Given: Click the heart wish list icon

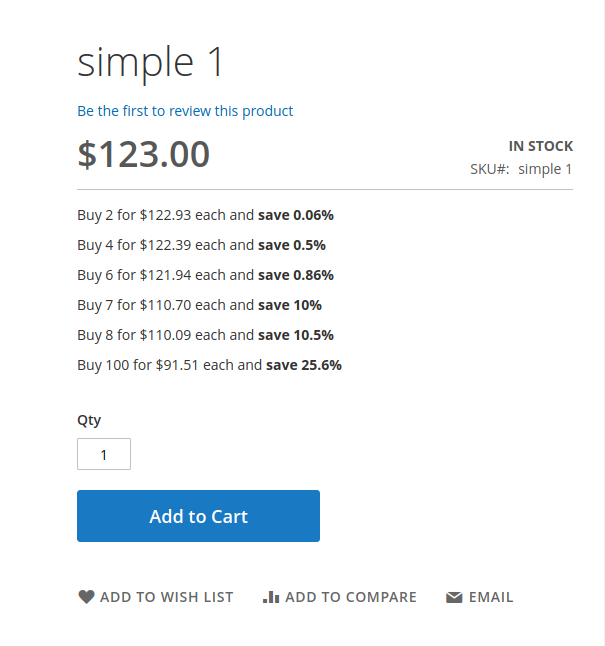Looking at the screenshot, I should [x=86, y=597].
